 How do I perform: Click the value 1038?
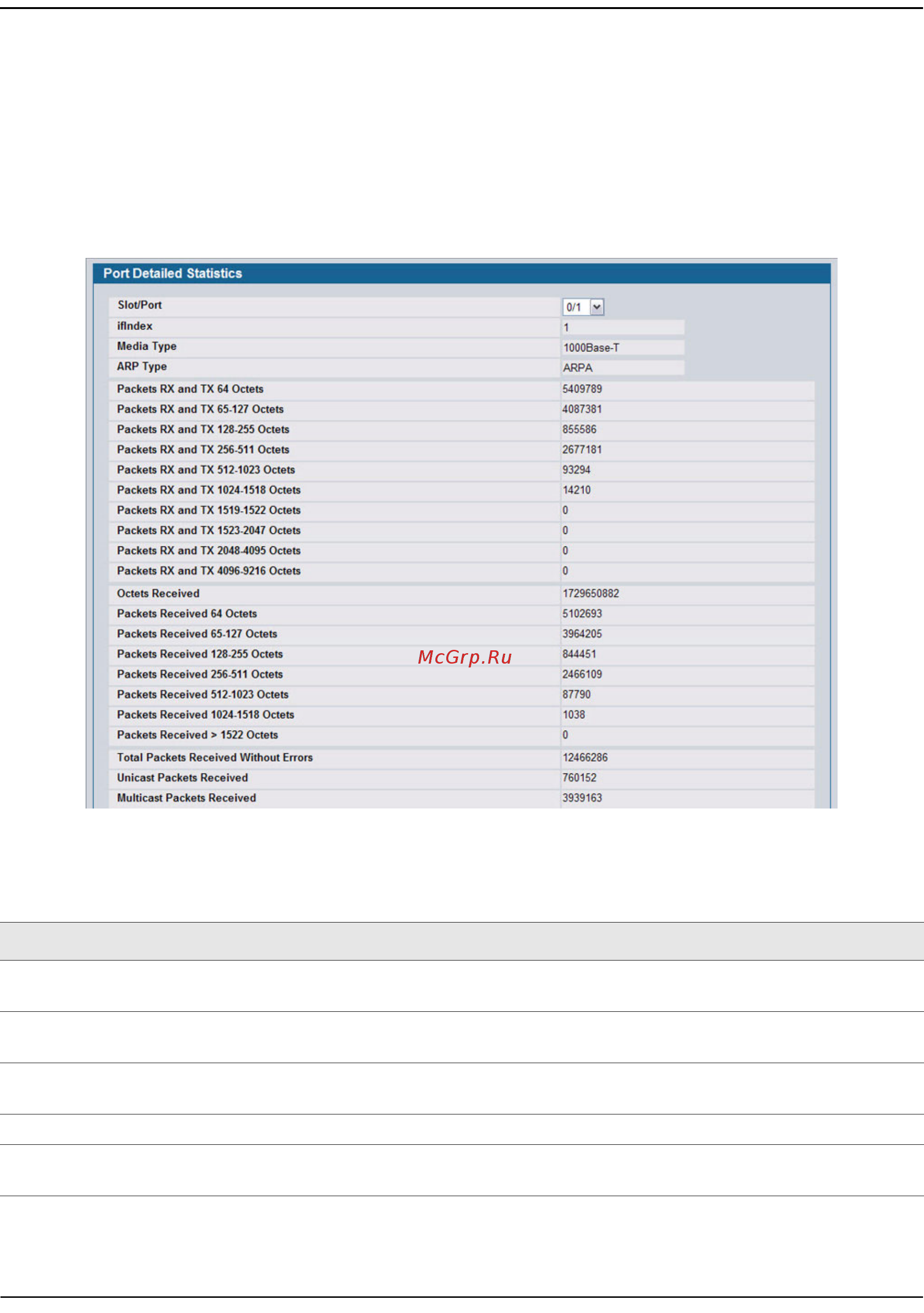pyautogui.click(x=573, y=715)
